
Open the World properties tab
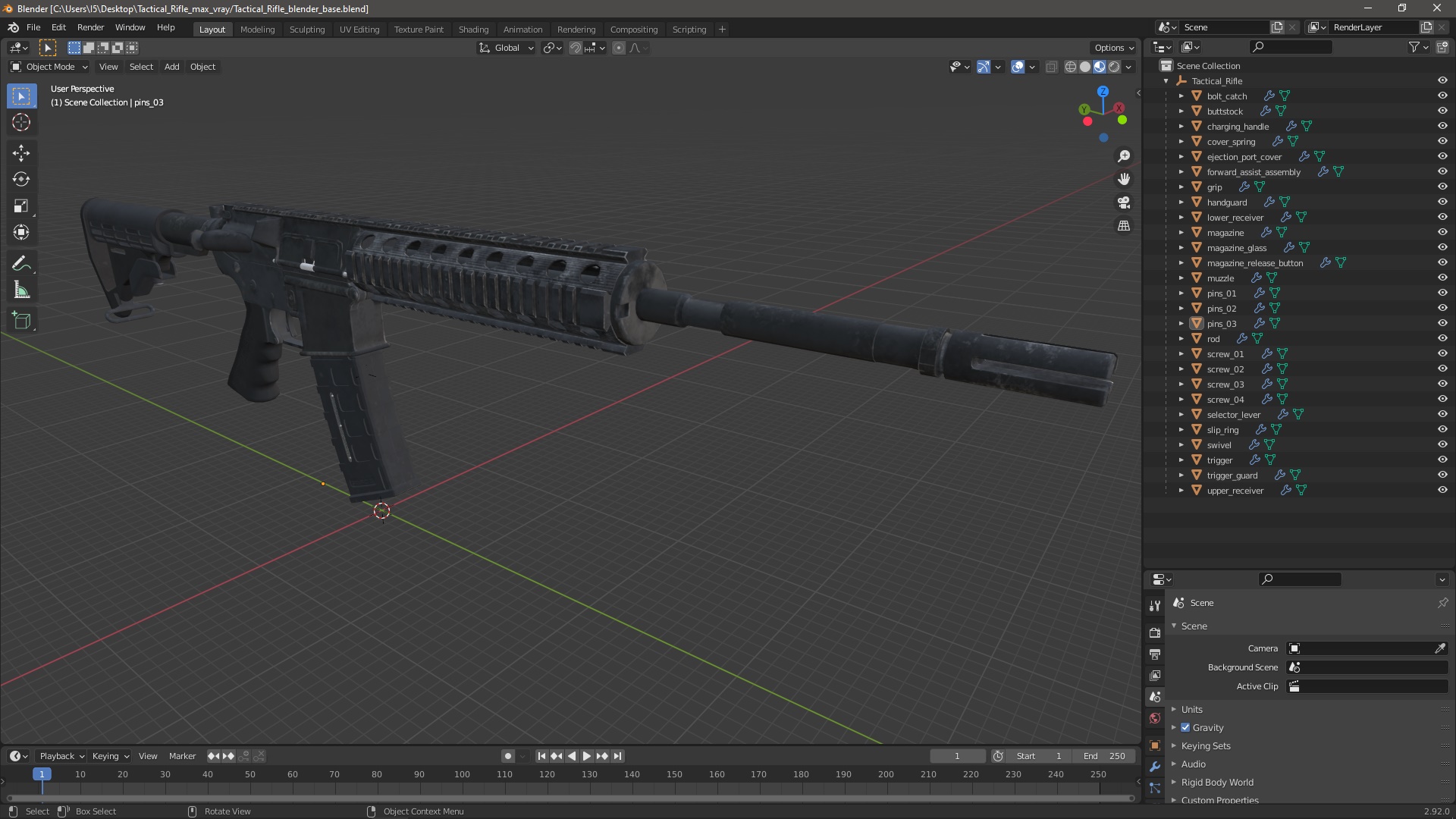click(x=1155, y=718)
